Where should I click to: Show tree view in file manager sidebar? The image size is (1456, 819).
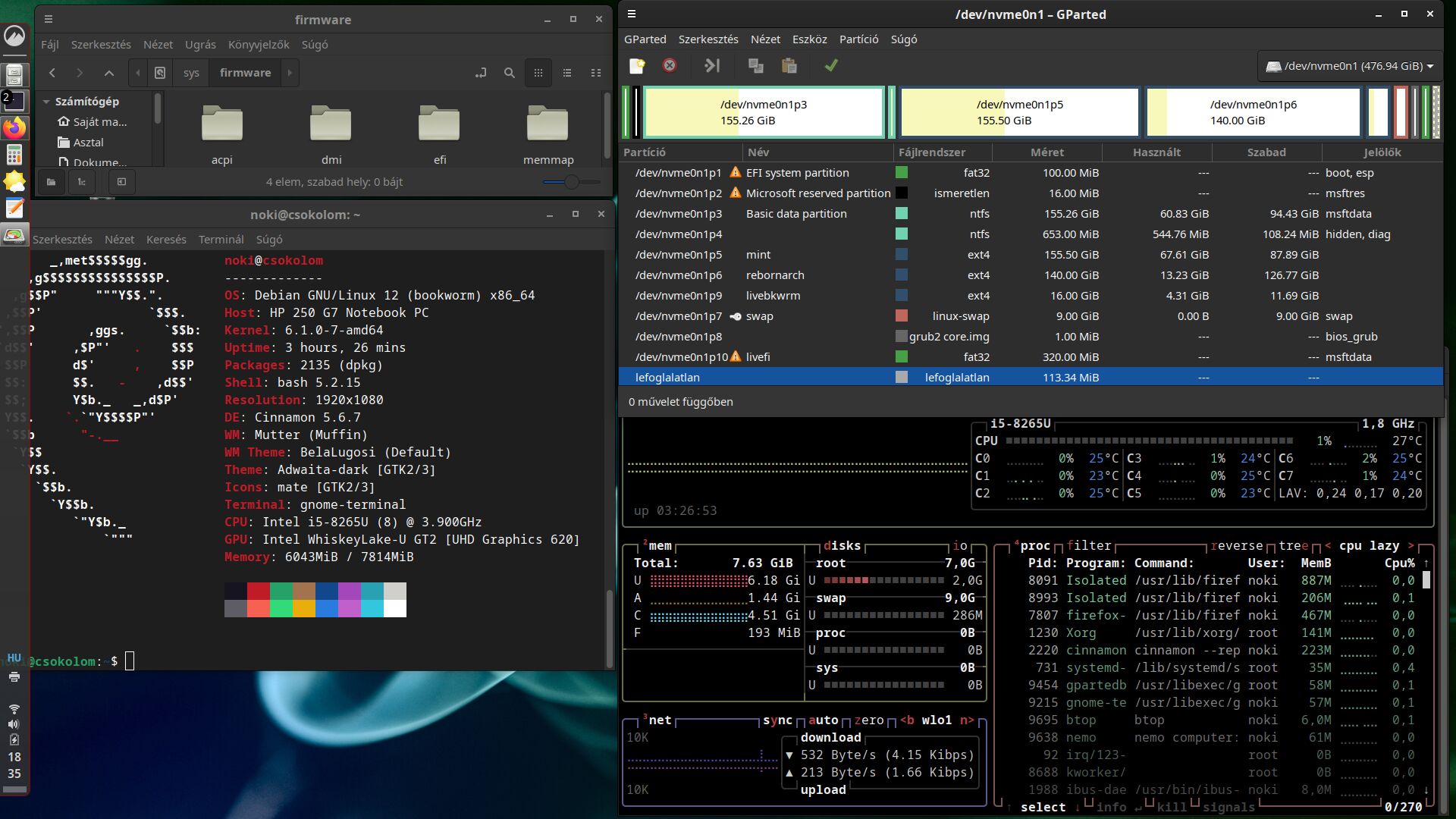coord(82,182)
